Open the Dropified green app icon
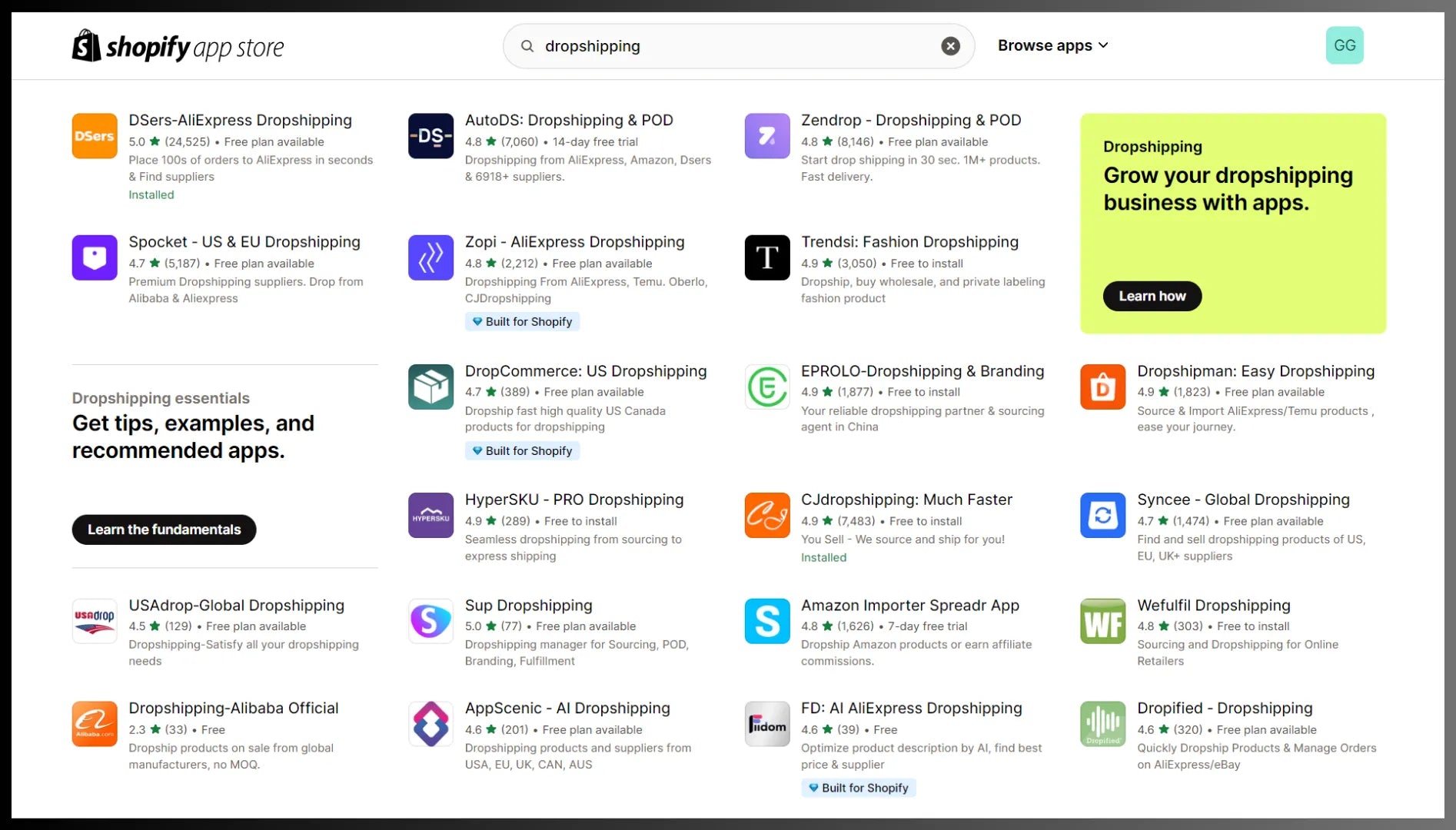 (1102, 724)
